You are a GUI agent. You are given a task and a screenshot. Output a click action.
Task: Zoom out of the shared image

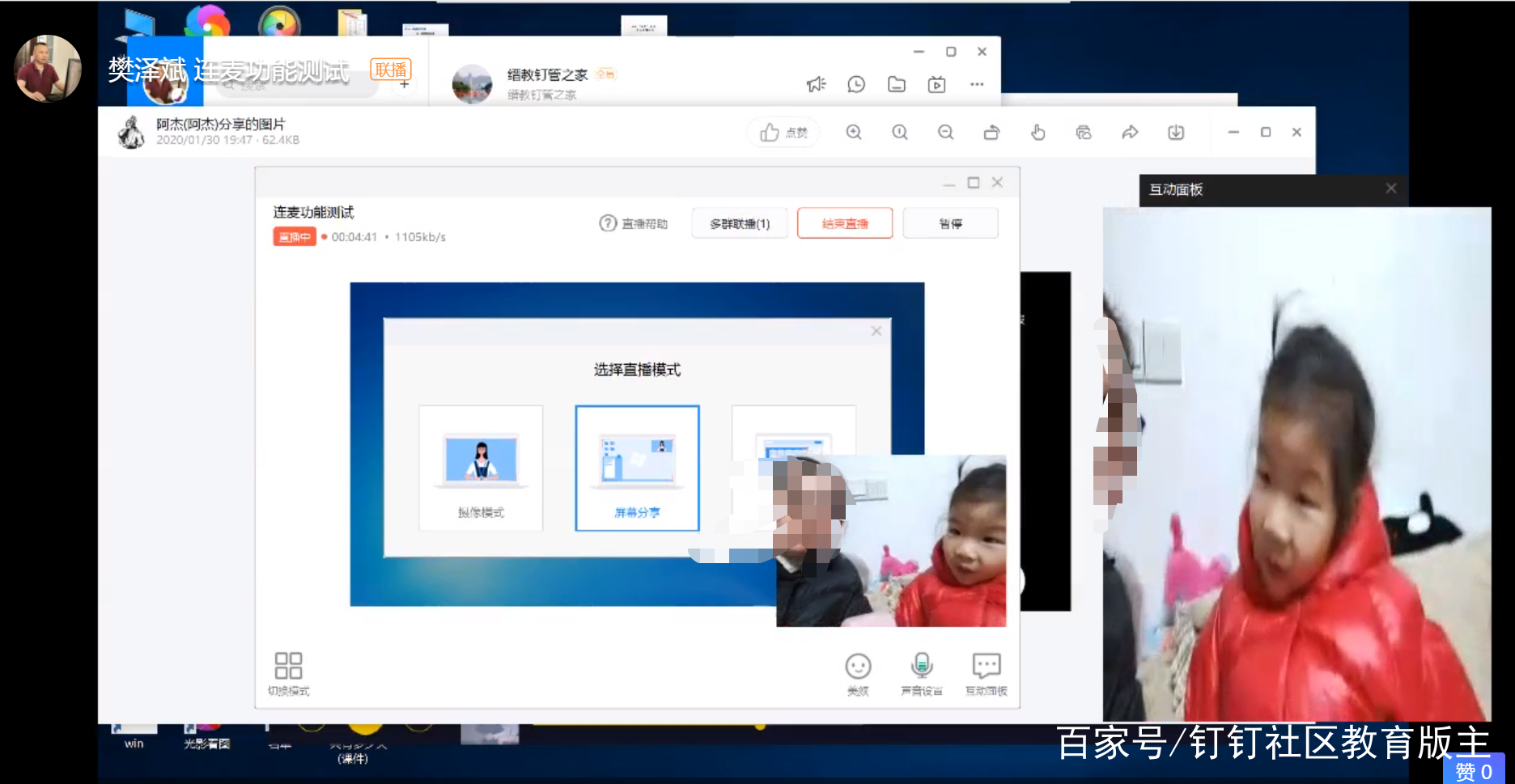coord(945,132)
